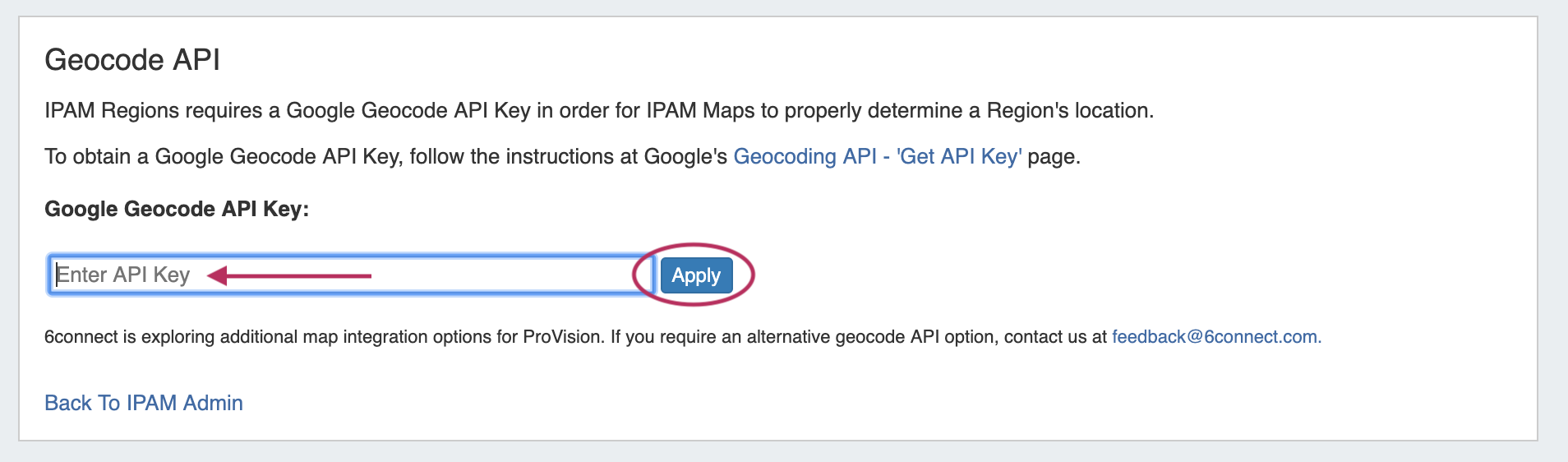The height and width of the screenshot is (462, 1568).
Task: Click the phrase IPAM Regions in description
Action: [112, 111]
